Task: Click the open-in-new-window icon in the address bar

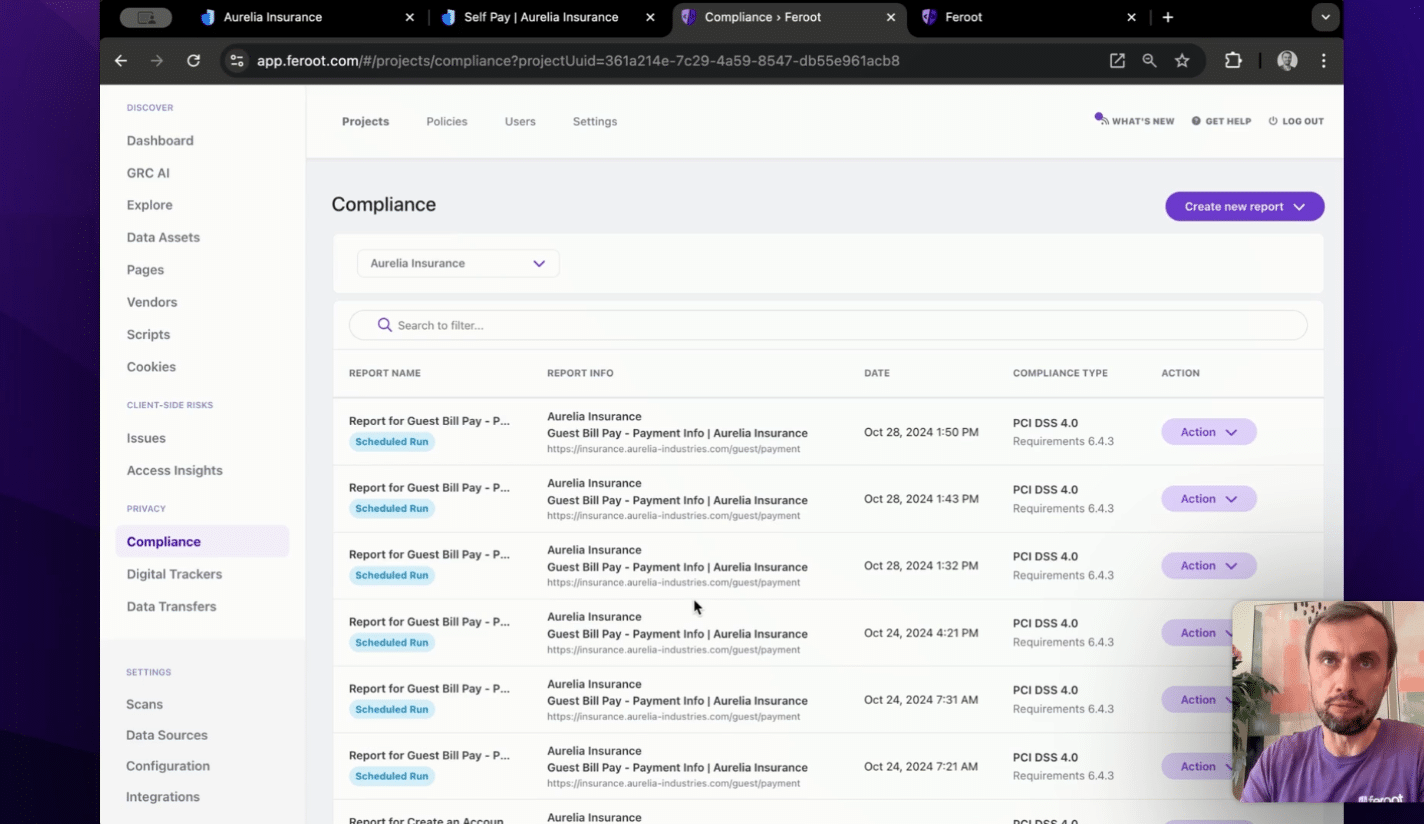Action: pos(1117,60)
